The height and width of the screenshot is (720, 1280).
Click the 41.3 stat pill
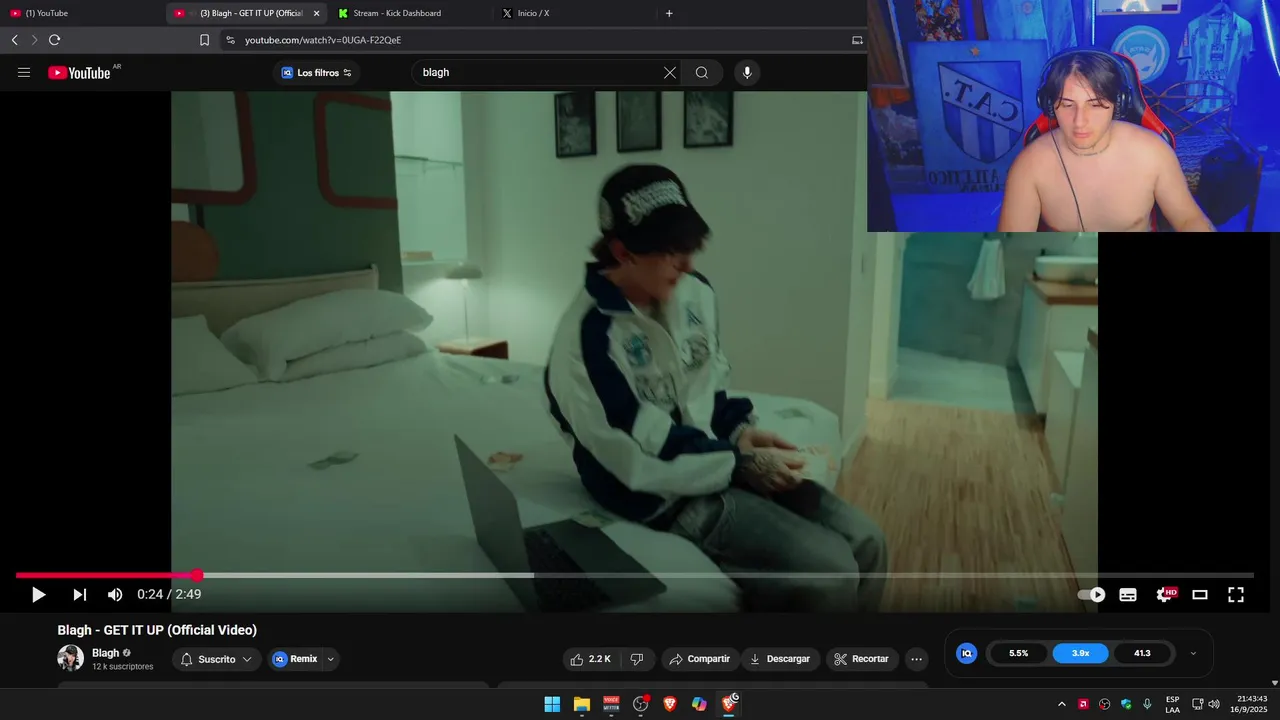coord(1142,653)
